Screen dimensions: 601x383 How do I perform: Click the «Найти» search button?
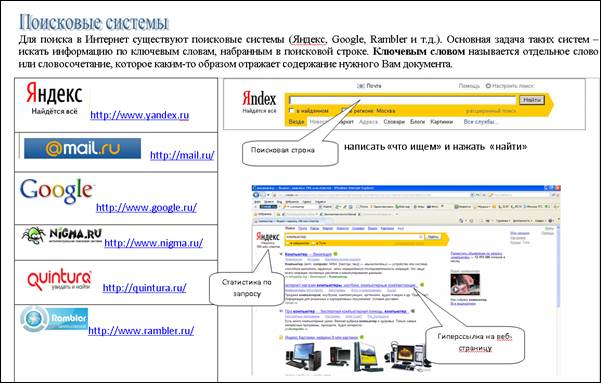(532, 100)
